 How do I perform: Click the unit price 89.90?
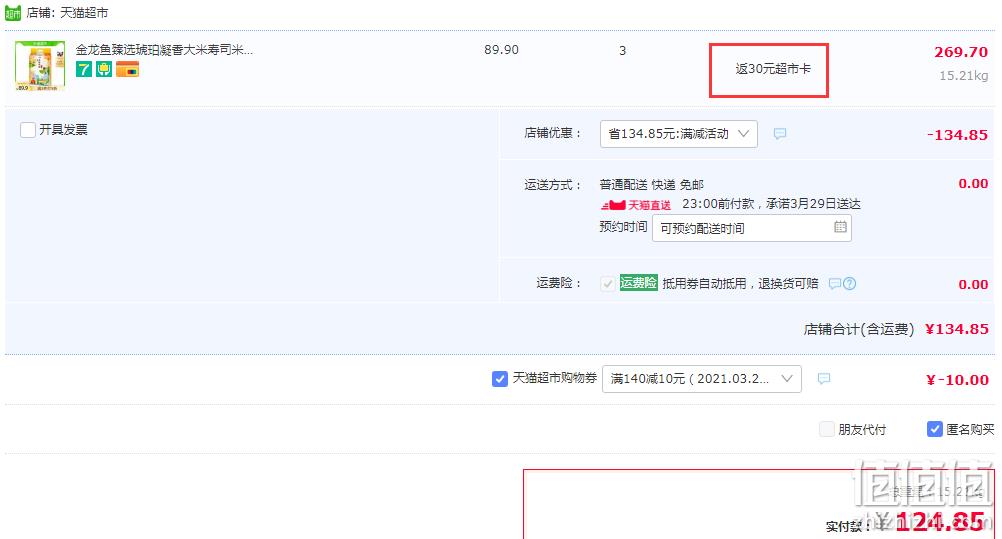point(502,50)
